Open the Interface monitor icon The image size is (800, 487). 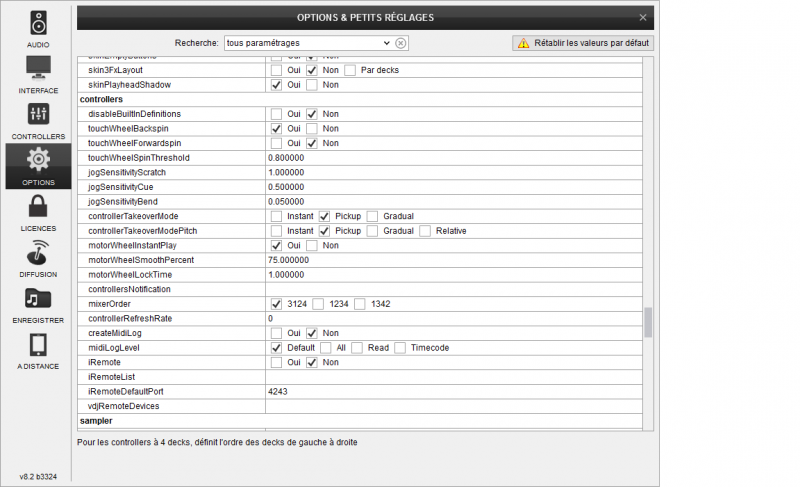point(38,68)
